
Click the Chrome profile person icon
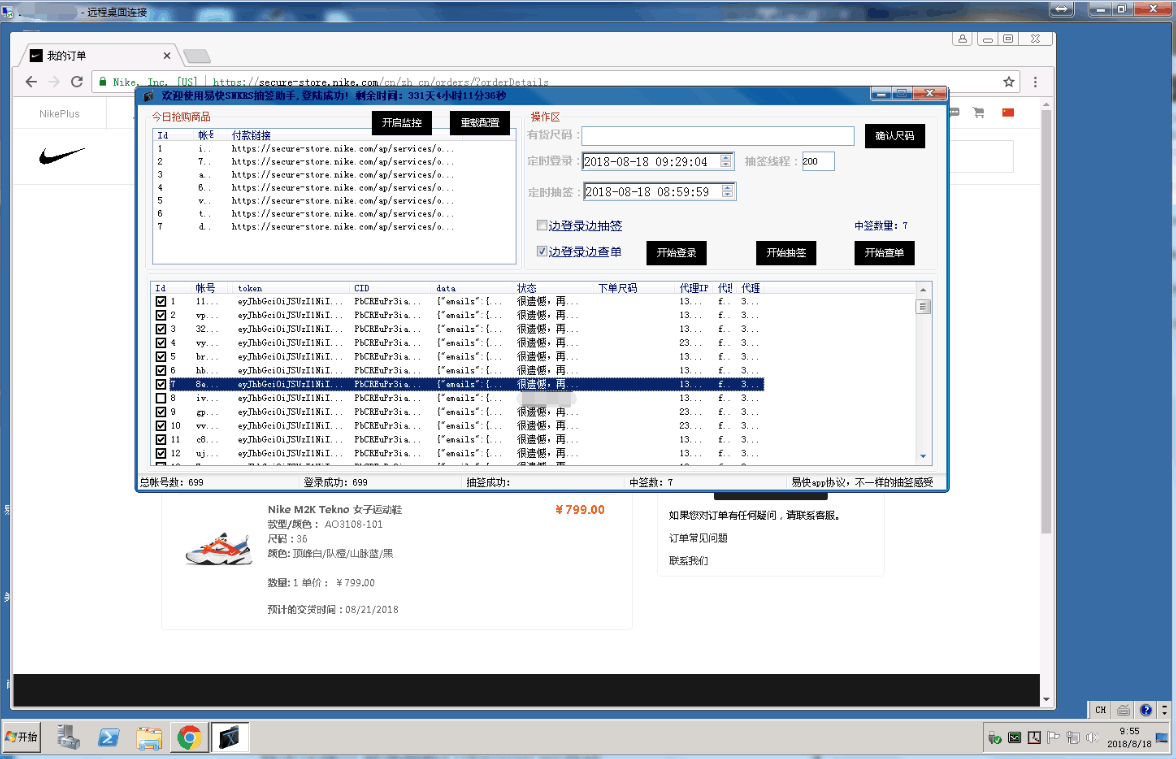[962, 39]
